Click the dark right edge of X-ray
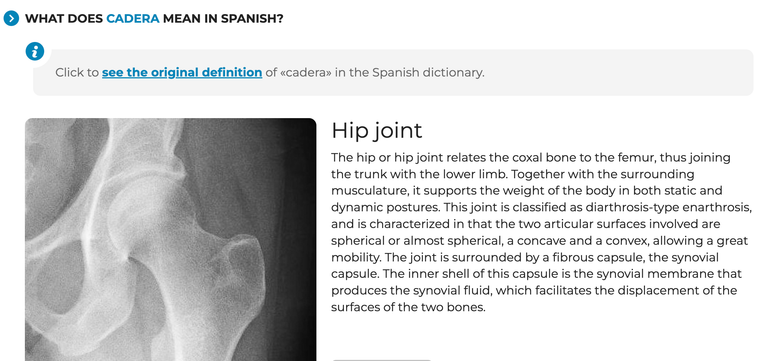 tap(301, 239)
